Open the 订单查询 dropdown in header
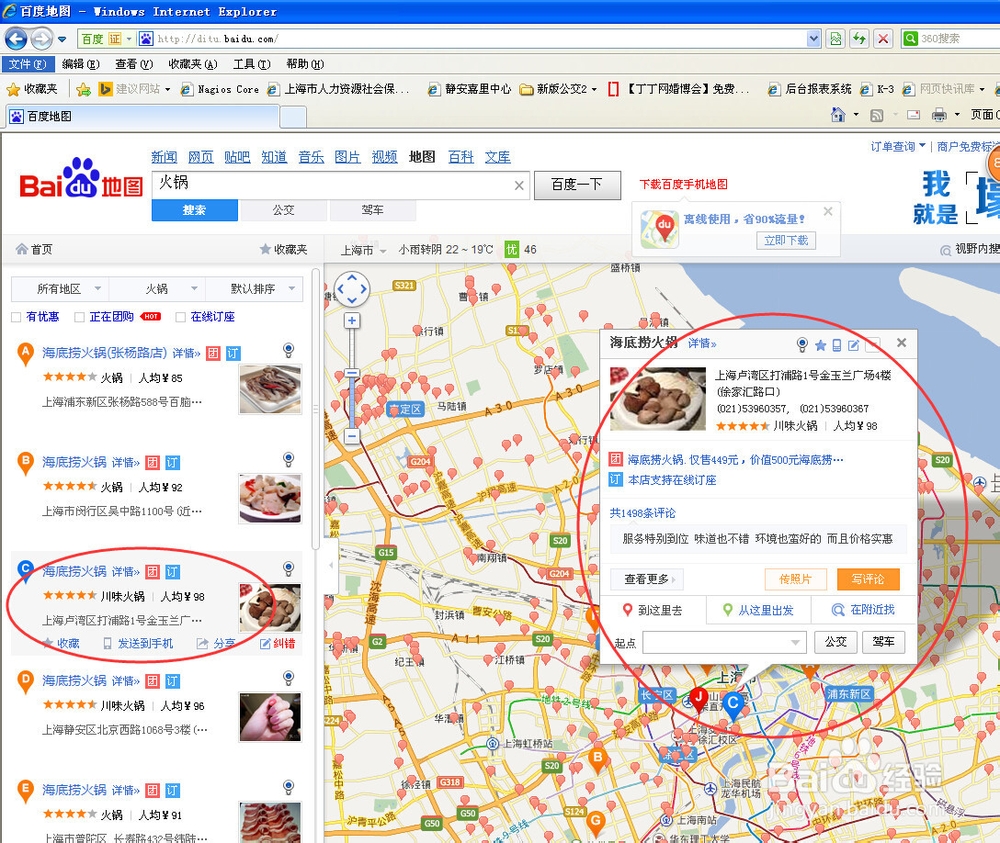 (898, 147)
